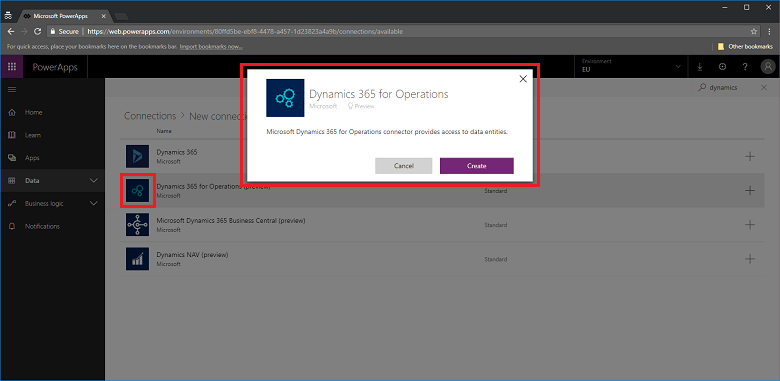Image resolution: width=780 pixels, height=381 pixels.
Task: Click the Dynamics 365 connector icon
Action: click(x=138, y=156)
